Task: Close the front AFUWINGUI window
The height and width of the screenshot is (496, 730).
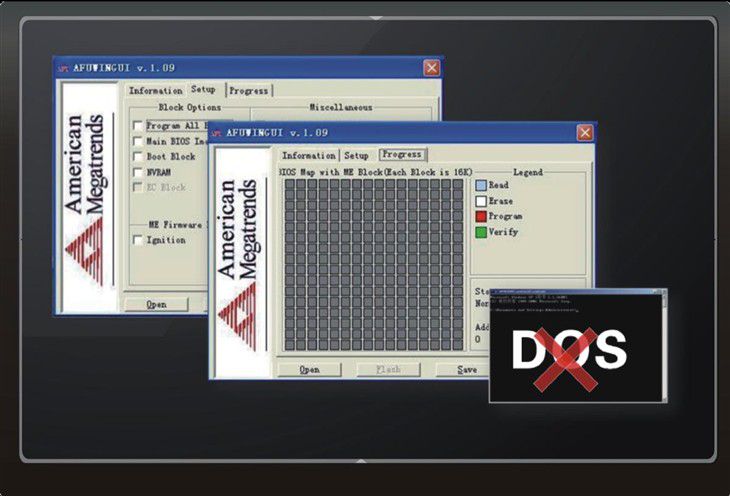Action: 585,133
